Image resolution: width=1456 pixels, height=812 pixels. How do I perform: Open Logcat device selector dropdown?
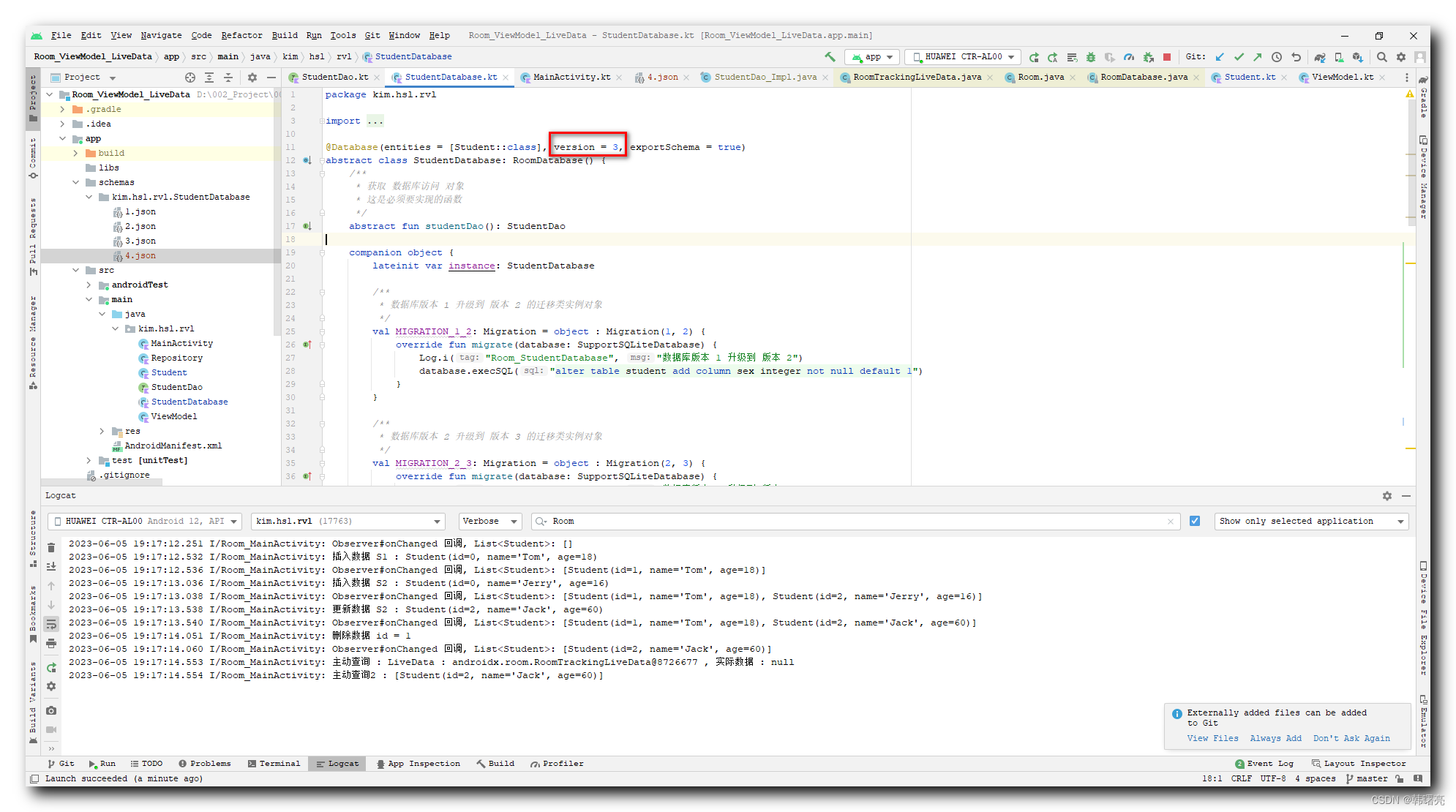[x=145, y=521]
